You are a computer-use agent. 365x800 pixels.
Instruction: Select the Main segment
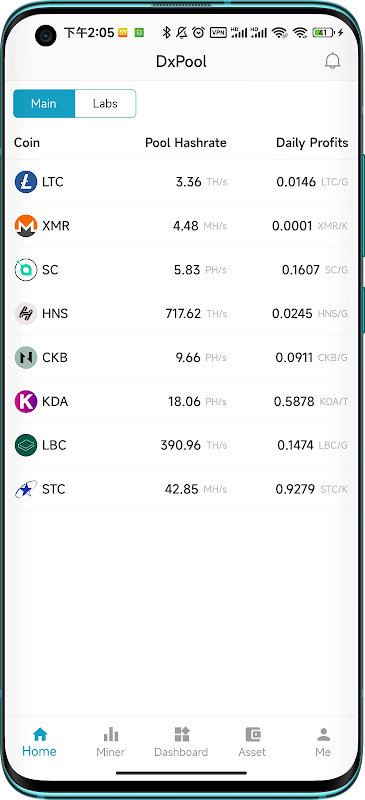[44, 104]
